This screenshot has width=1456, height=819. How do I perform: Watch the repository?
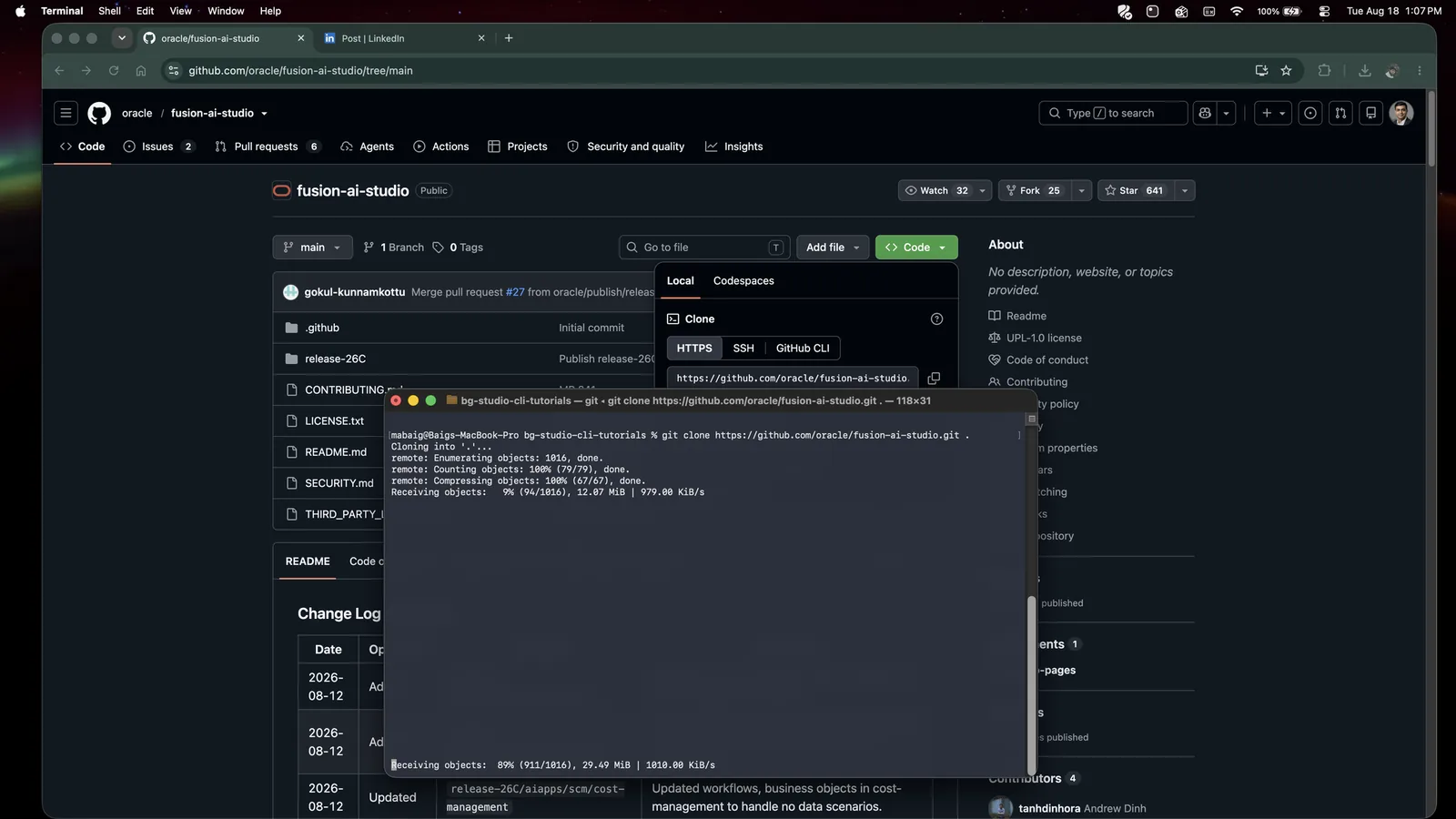click(x=935, y=190)
